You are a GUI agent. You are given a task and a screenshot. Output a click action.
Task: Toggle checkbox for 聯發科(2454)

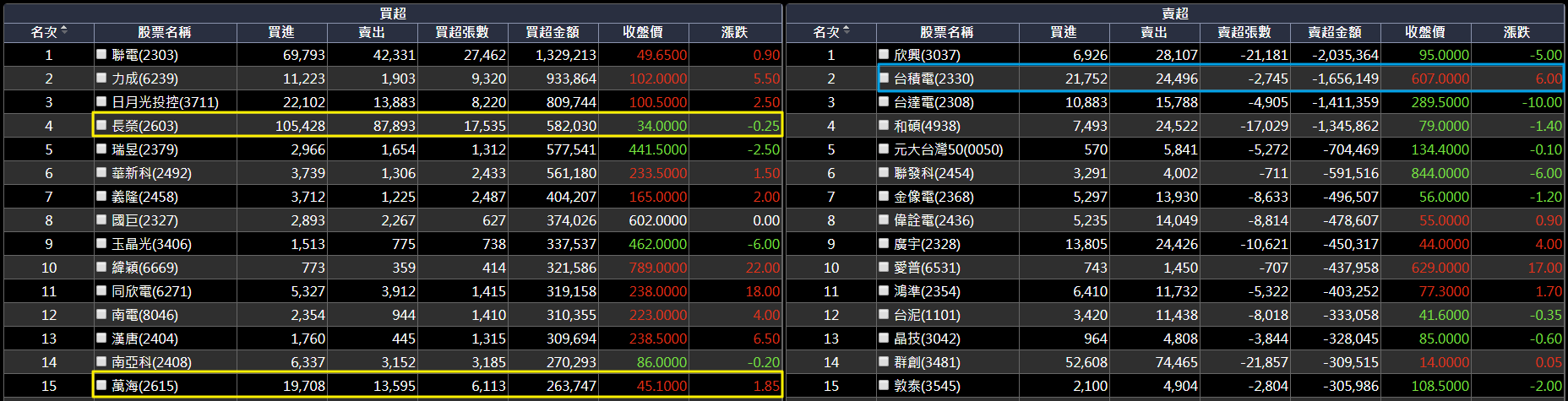tap(884, 172)
